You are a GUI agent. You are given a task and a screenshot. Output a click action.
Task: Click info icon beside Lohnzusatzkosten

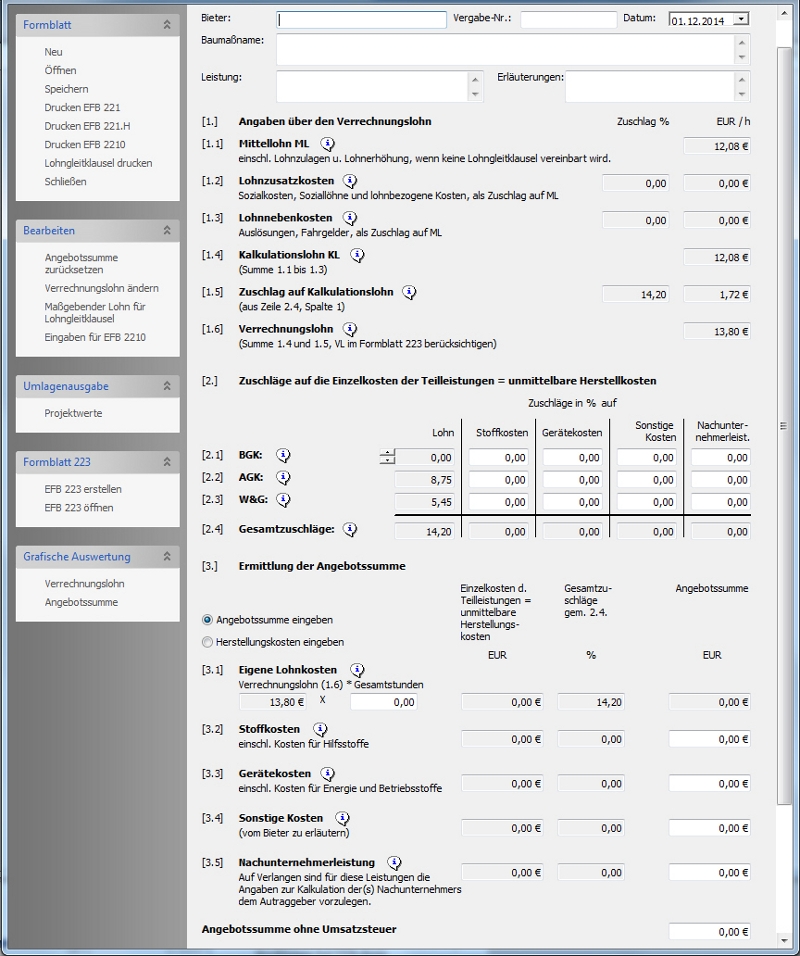tap(349, 181)
